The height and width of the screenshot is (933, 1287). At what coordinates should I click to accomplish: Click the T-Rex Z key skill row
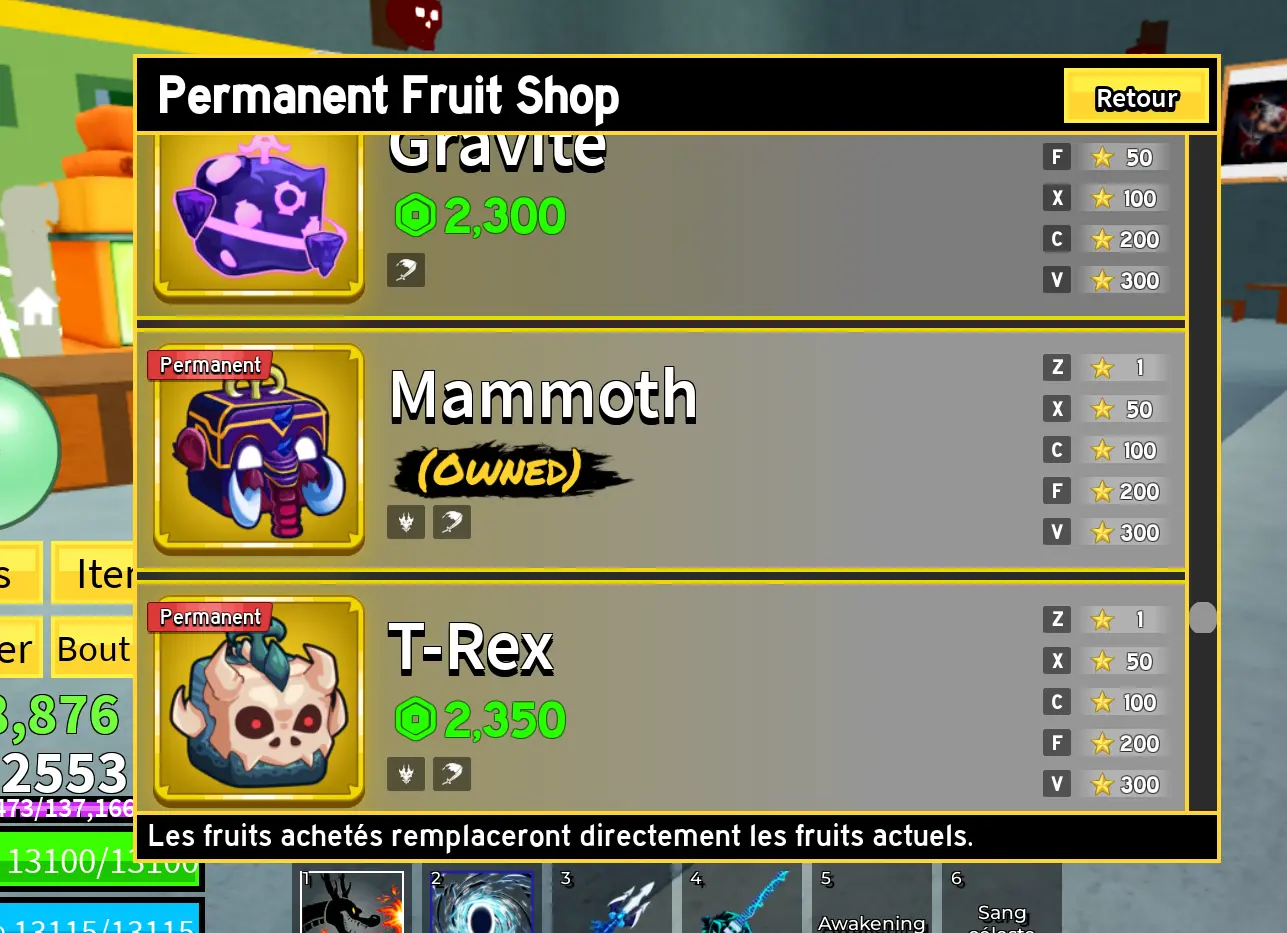1105,619
